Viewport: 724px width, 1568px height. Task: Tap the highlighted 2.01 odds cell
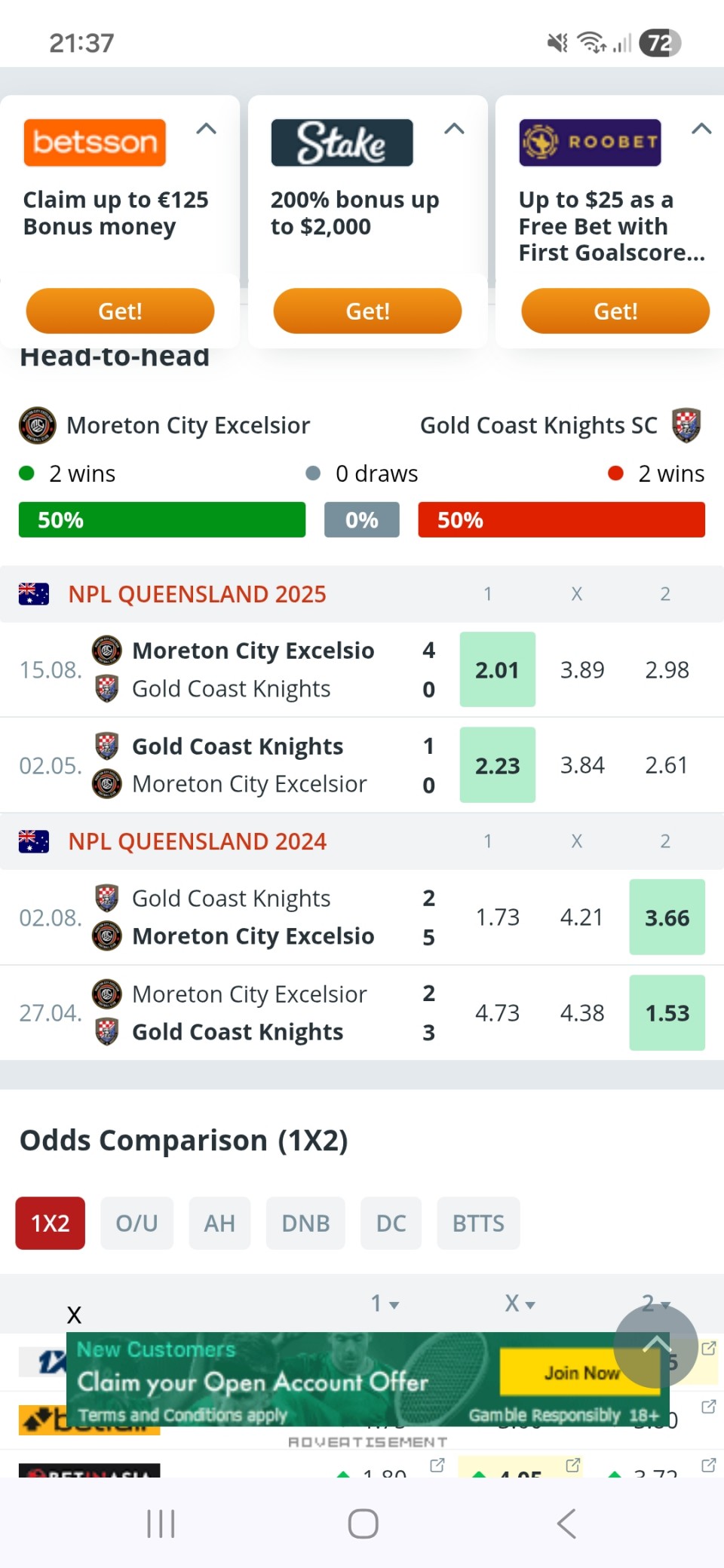tap(497, 669)
